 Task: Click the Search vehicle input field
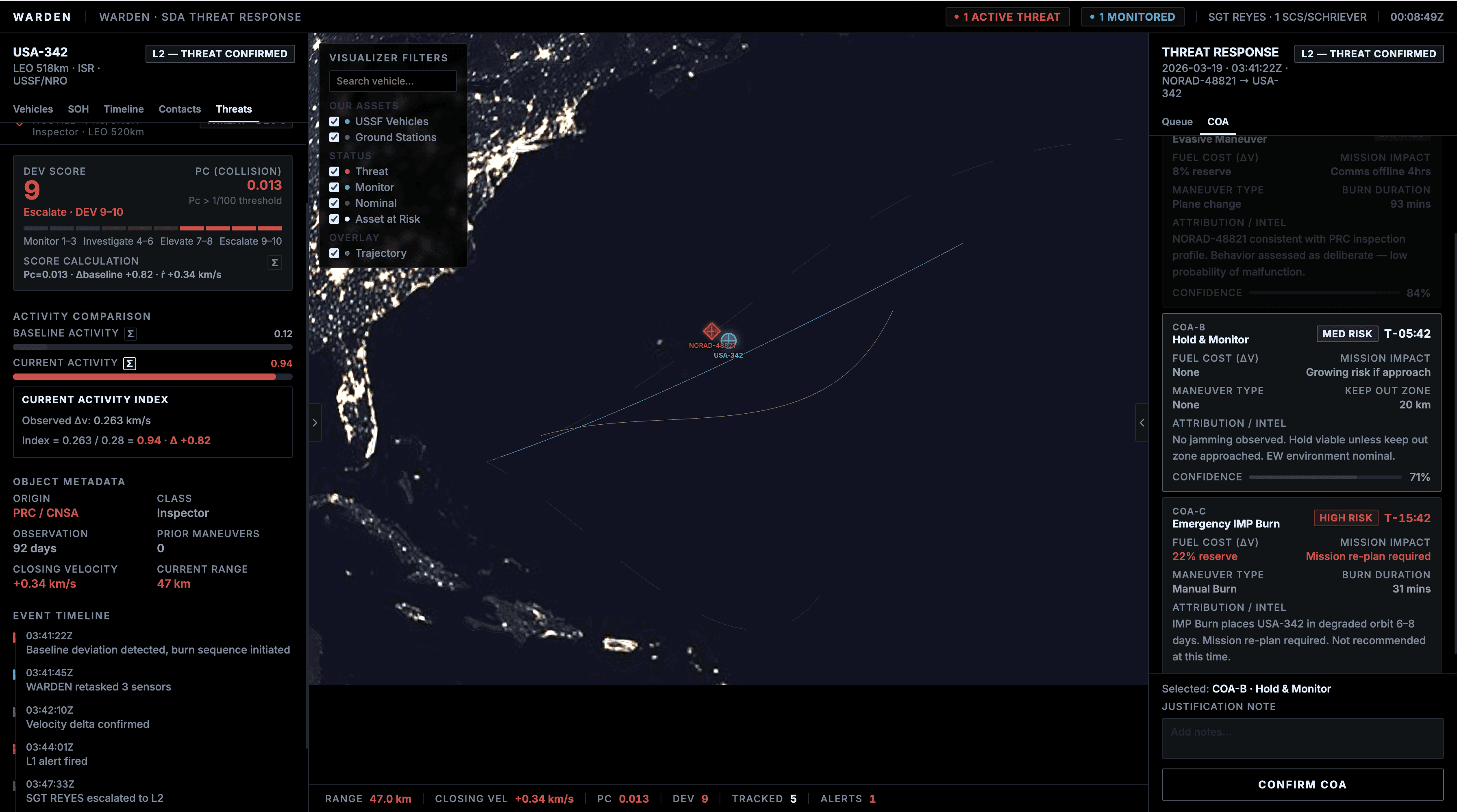[393, 81]
